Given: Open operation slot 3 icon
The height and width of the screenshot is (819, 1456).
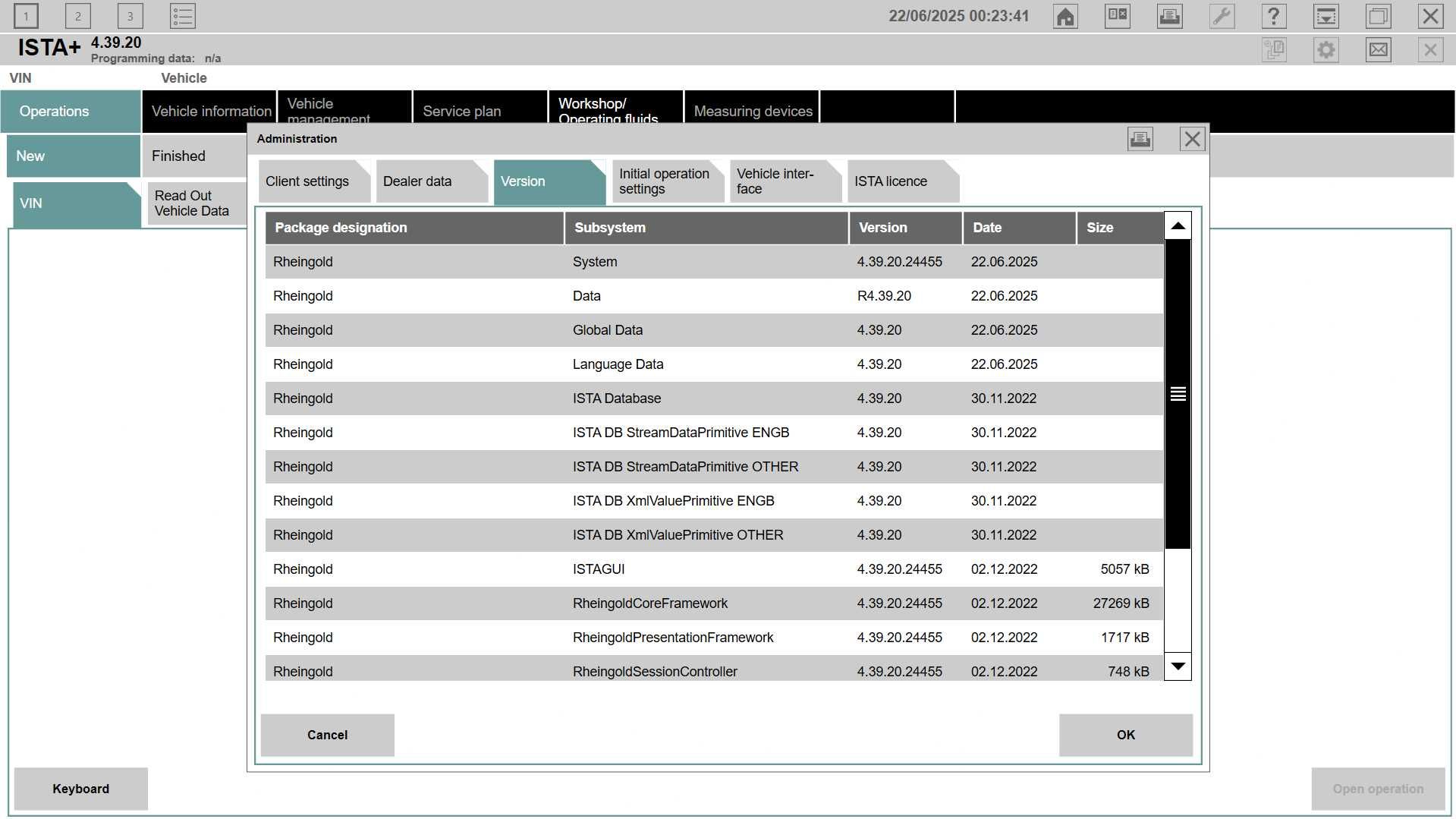Looking at the screenshot, I should click(131, 16).
